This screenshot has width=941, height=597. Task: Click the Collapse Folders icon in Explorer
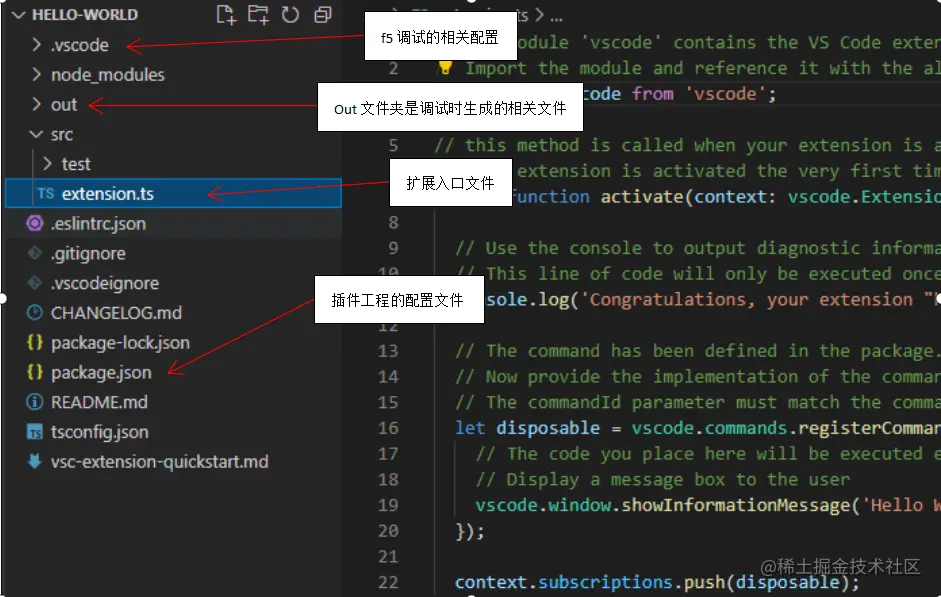tap(321, 15)
